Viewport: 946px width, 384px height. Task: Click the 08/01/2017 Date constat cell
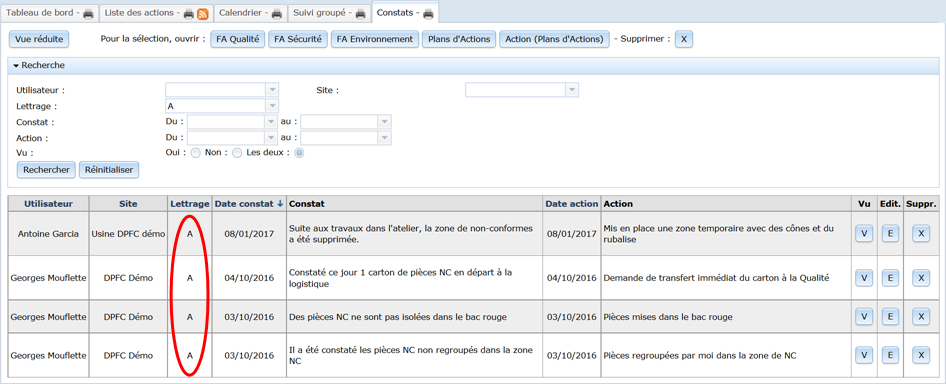249,234
